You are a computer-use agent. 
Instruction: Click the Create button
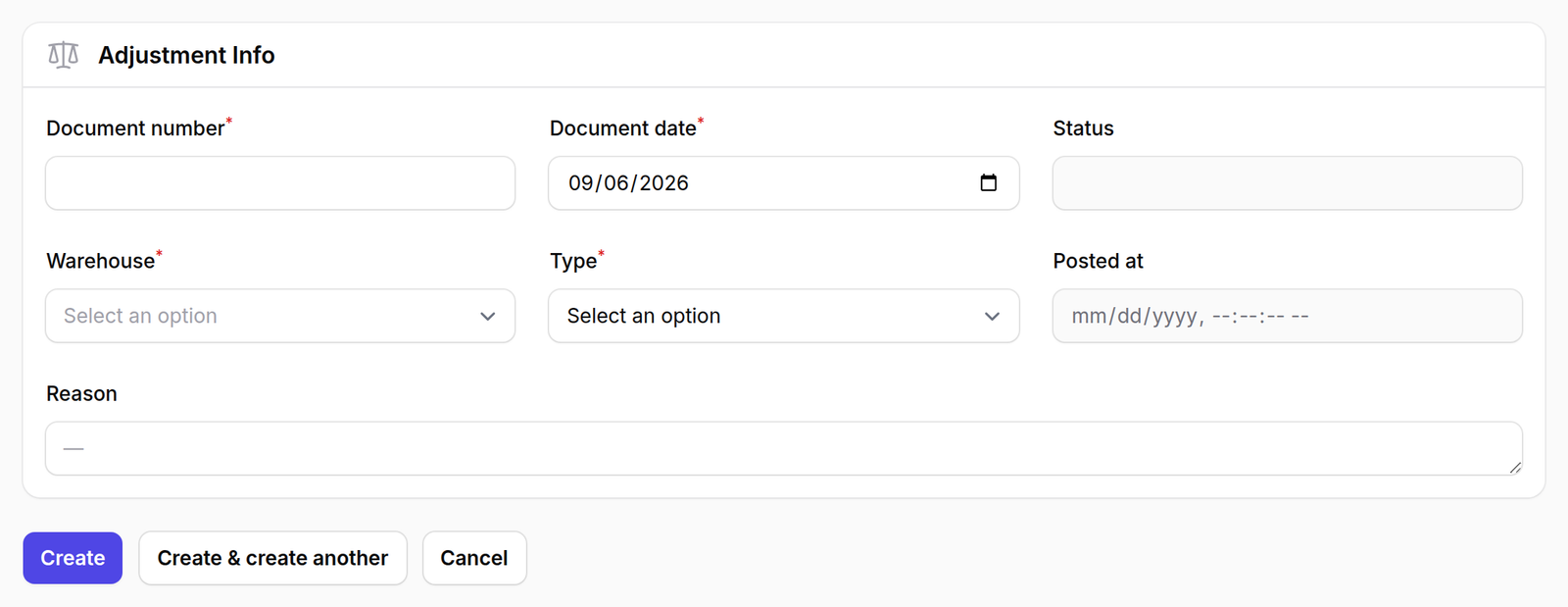pyautogui.click(x=73, y=558)
